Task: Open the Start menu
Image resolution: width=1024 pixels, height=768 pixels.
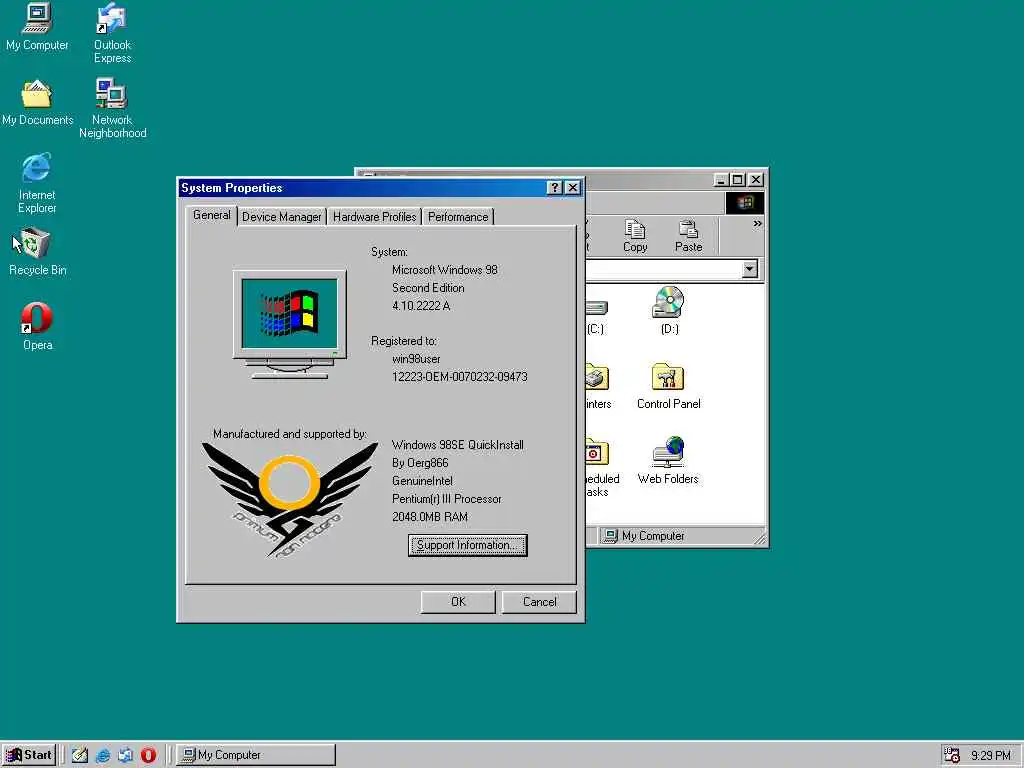Action: click(x=29, y=755)
